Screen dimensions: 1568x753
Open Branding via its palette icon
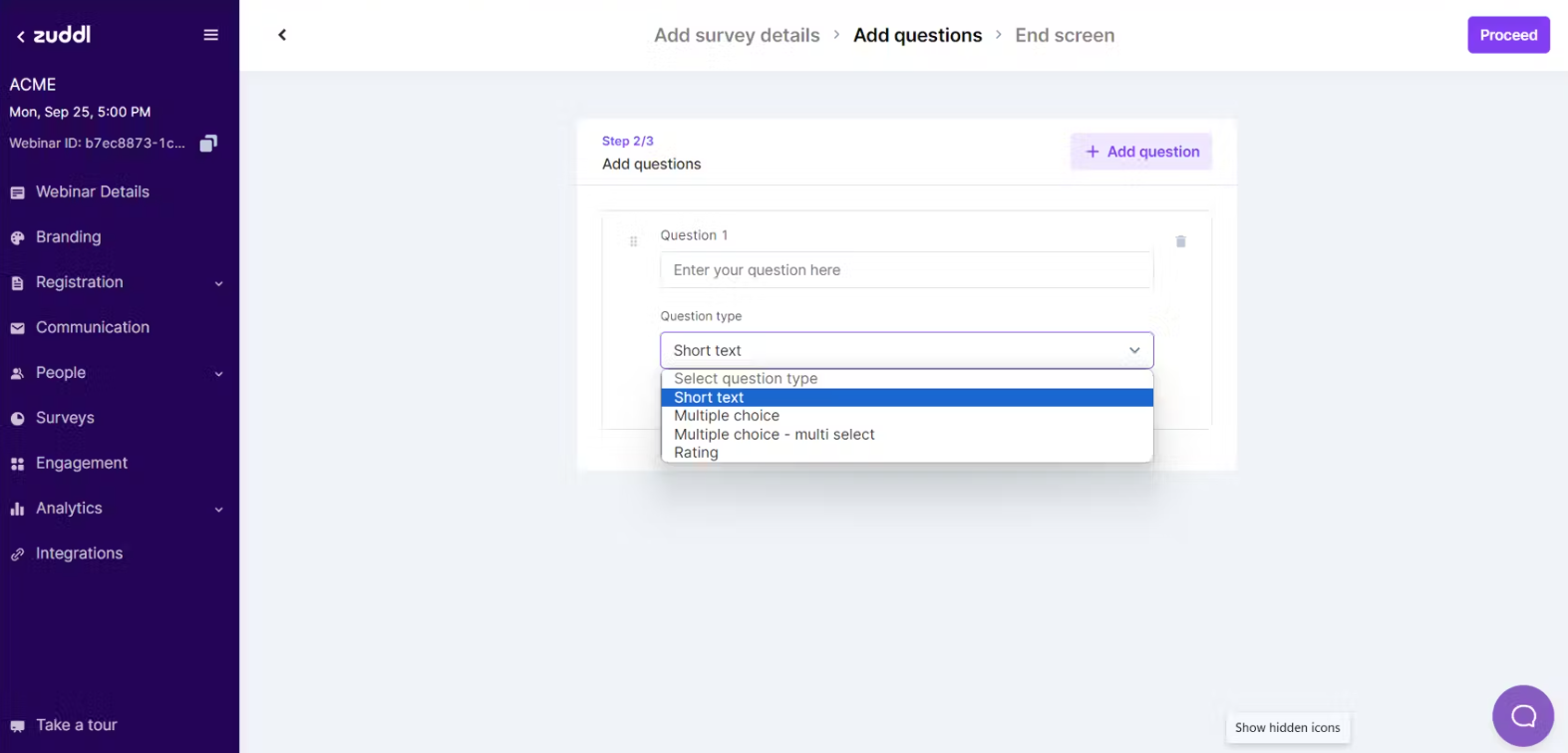point(17,238)
